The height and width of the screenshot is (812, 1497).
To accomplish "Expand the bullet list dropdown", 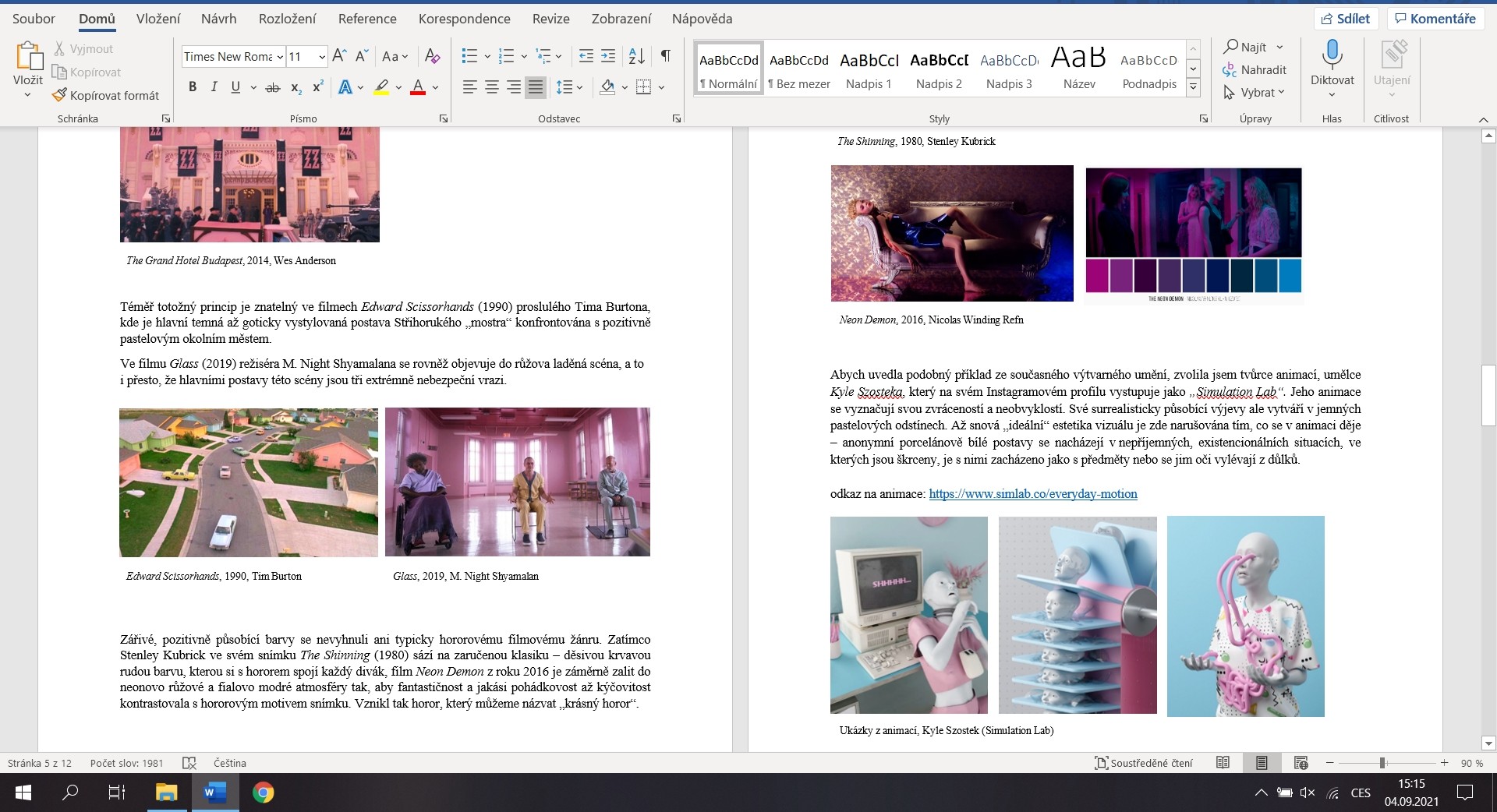I will (x=487, y=56).
